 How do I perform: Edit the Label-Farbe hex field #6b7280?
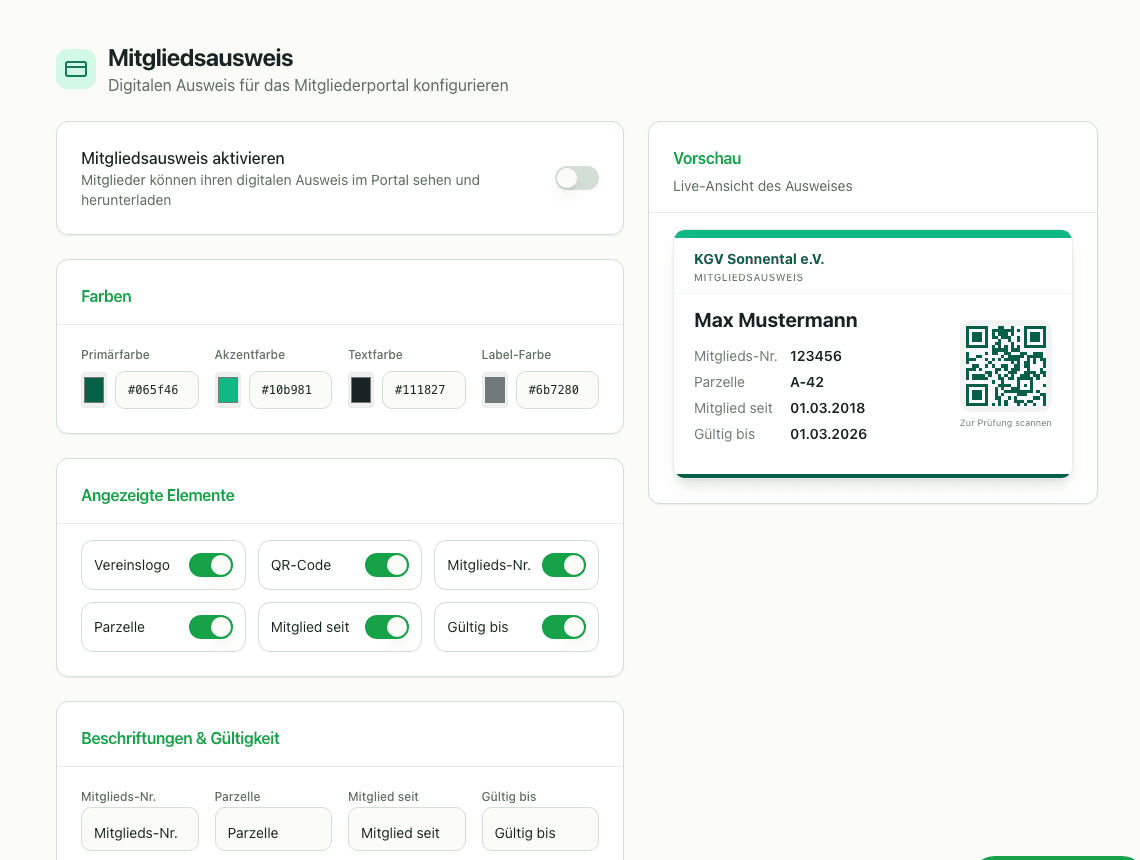[x=557, y=390]
